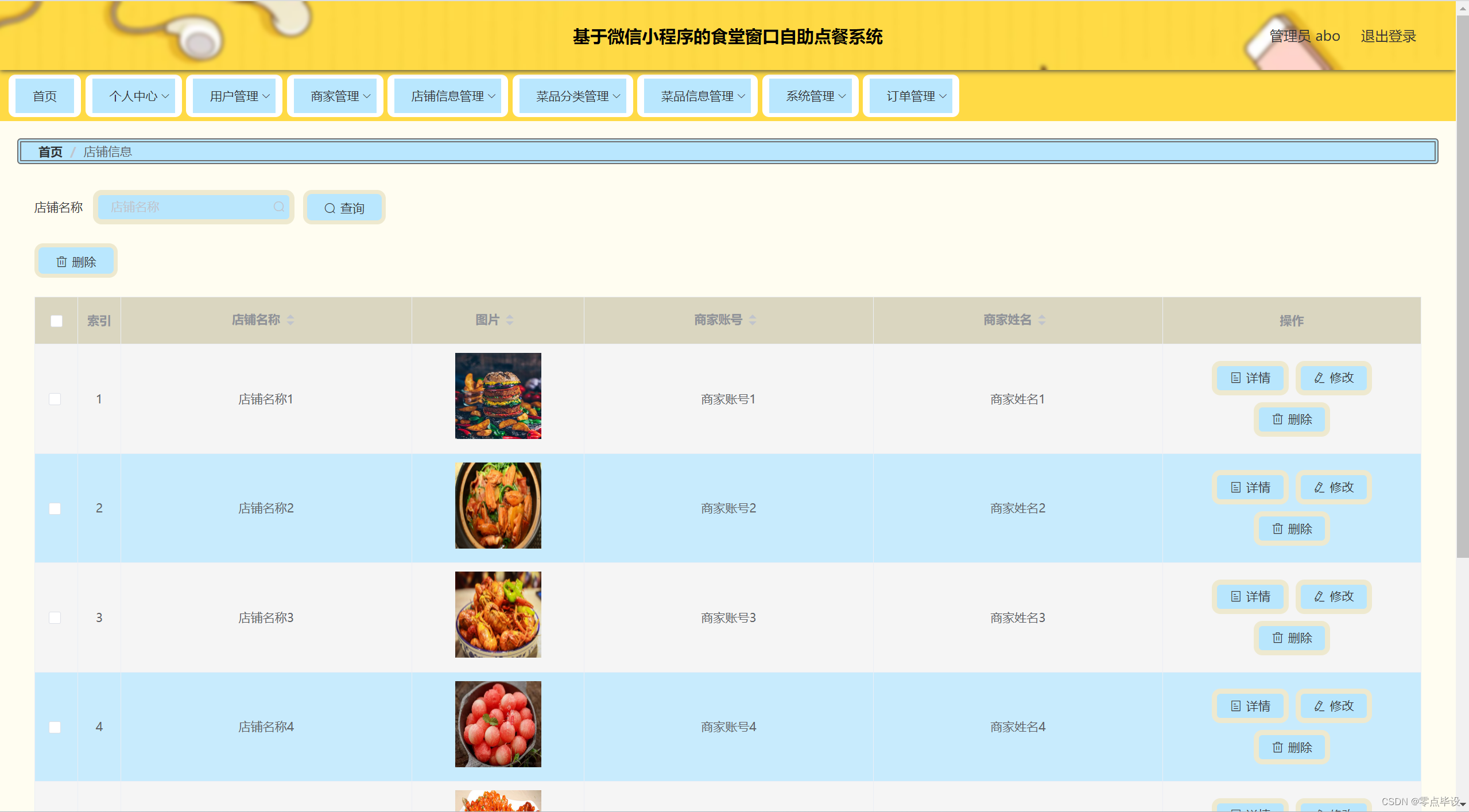The width and height of the screenshot is (1469, 812).
Task: Click the trash icon on the batch 删除 button
Action: [61, 262]
